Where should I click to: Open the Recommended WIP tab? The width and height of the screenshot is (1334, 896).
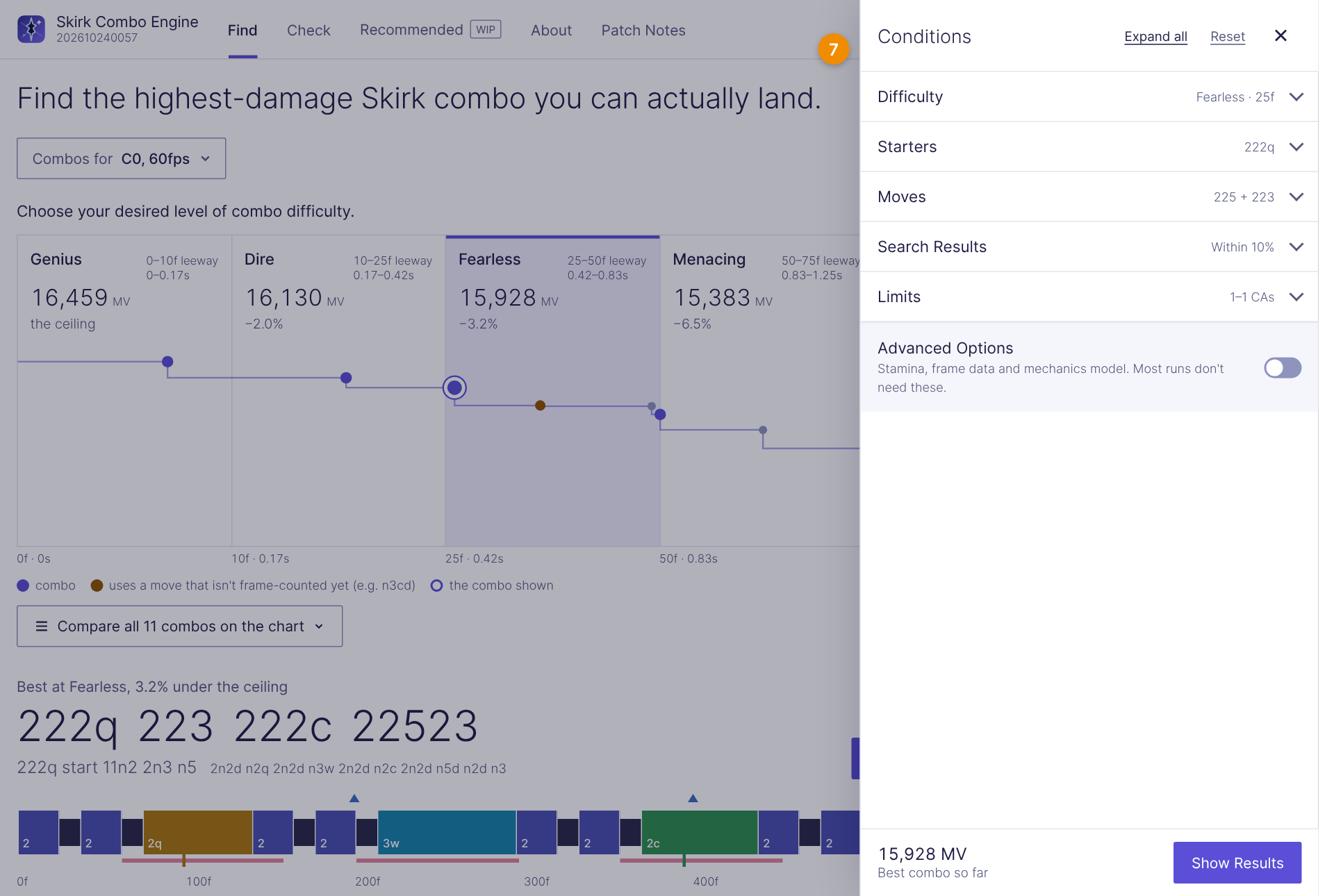(x=430, y=30)
